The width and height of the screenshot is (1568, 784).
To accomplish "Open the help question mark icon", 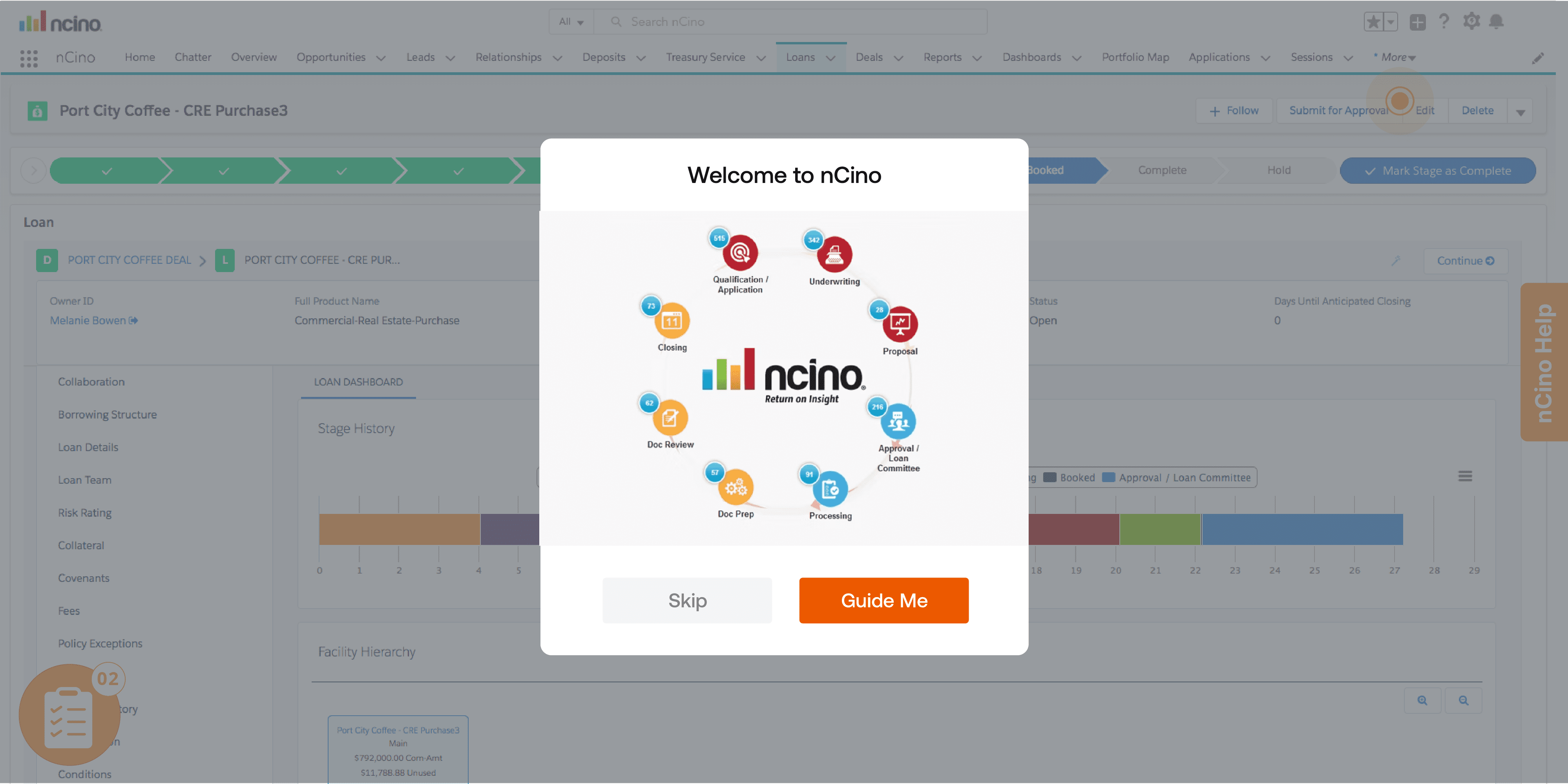I will click(x=1443, y=21).
